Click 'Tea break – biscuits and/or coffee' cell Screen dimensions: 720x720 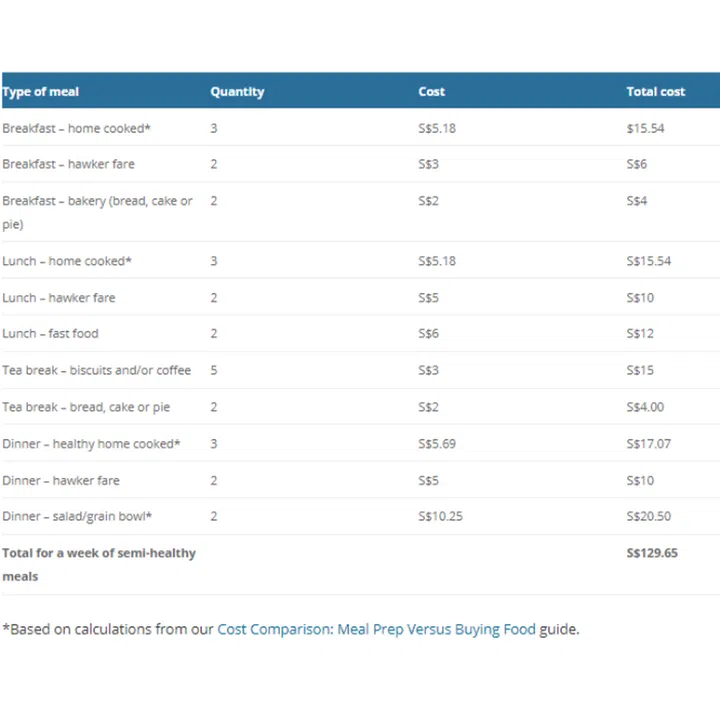pyautogui.click(x=97, y=371)
